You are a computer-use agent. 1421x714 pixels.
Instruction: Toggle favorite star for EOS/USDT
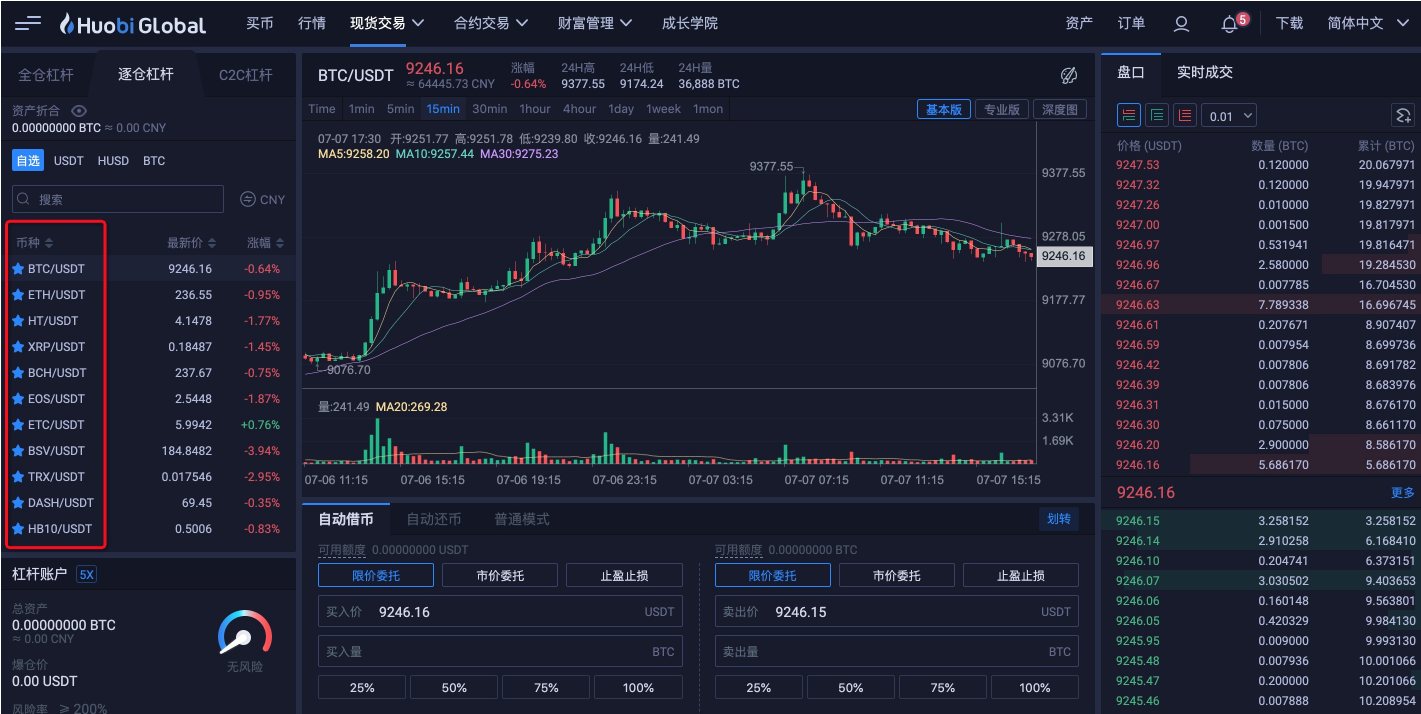click(18, 399)
